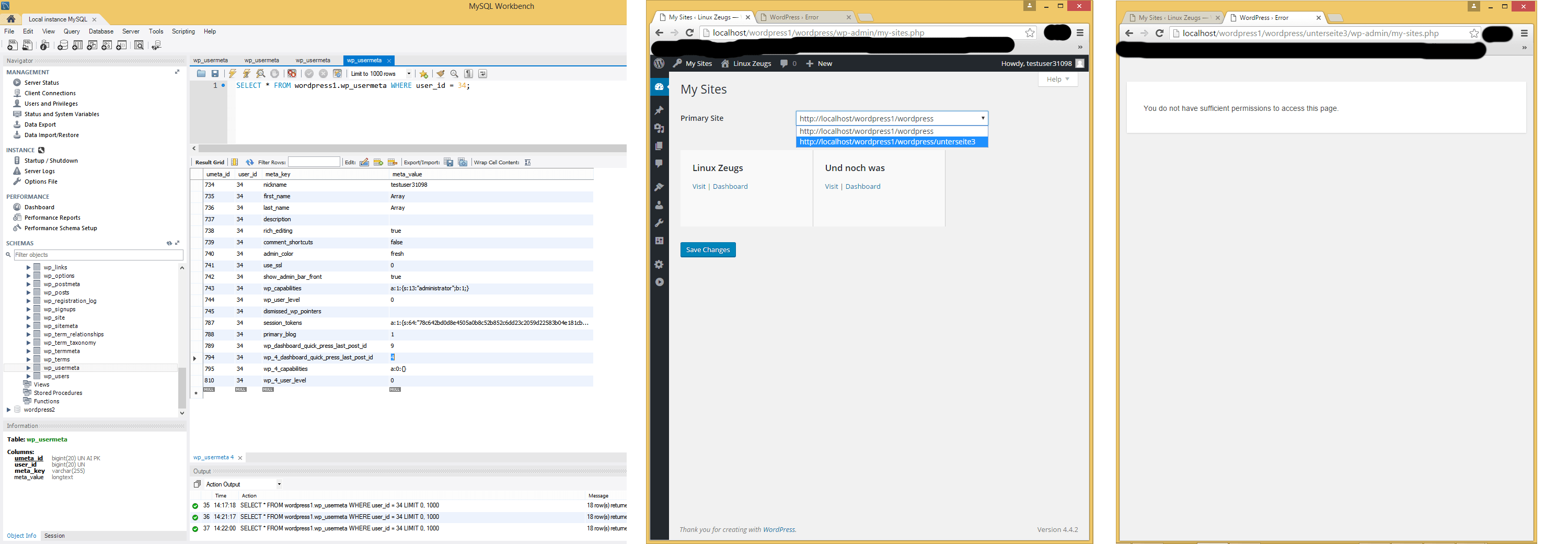The image size is (1568, 544).
Task: Click the Save Changes button
Action: 707,249
